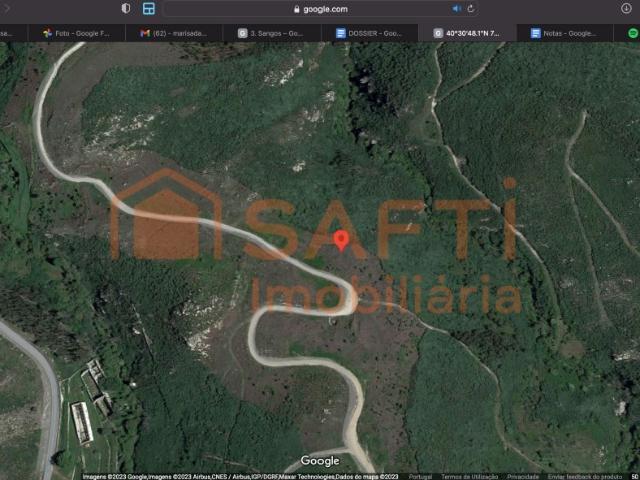Open the tab overview icon in the toolbar
Viewport: 640px width, 480px height.
(148, 8)
